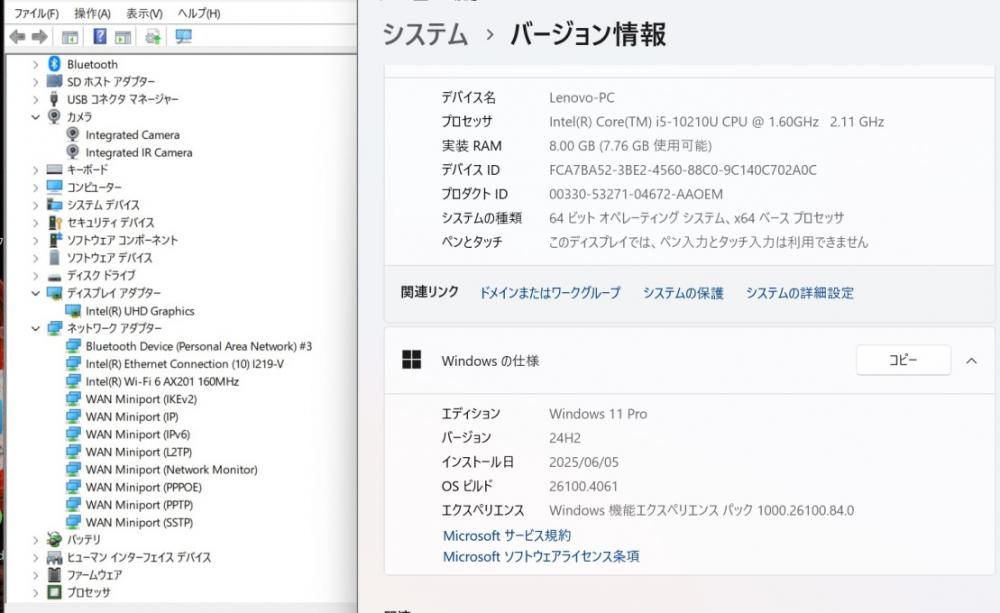Click the Forward arrow in Device Manager toolbar

[x=40, y=37]
